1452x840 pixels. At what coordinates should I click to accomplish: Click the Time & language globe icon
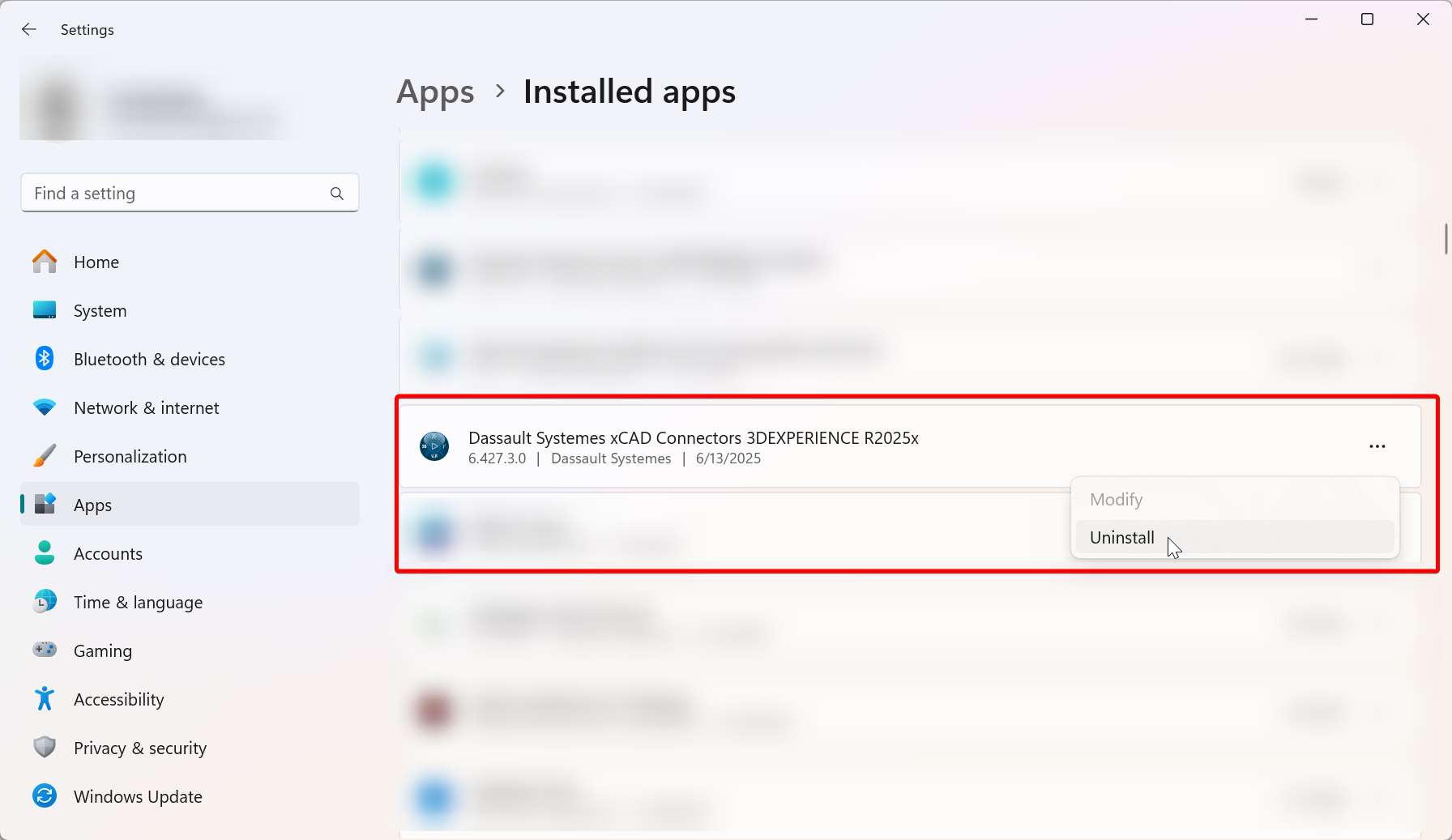[x=45, y=601]
